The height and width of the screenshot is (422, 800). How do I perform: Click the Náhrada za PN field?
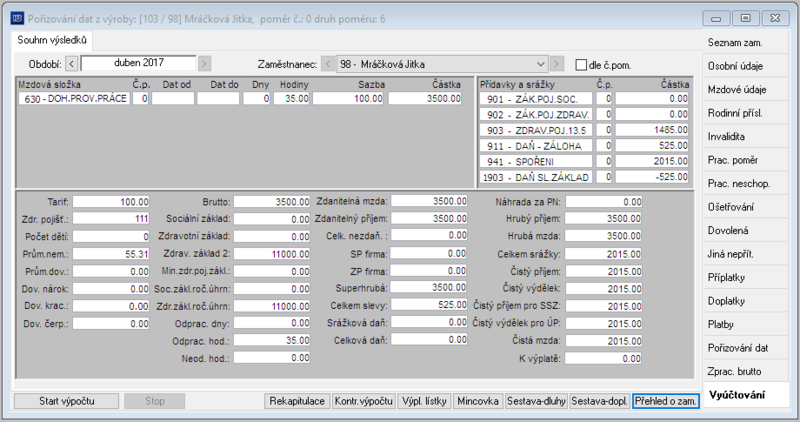tap(604, 202)
